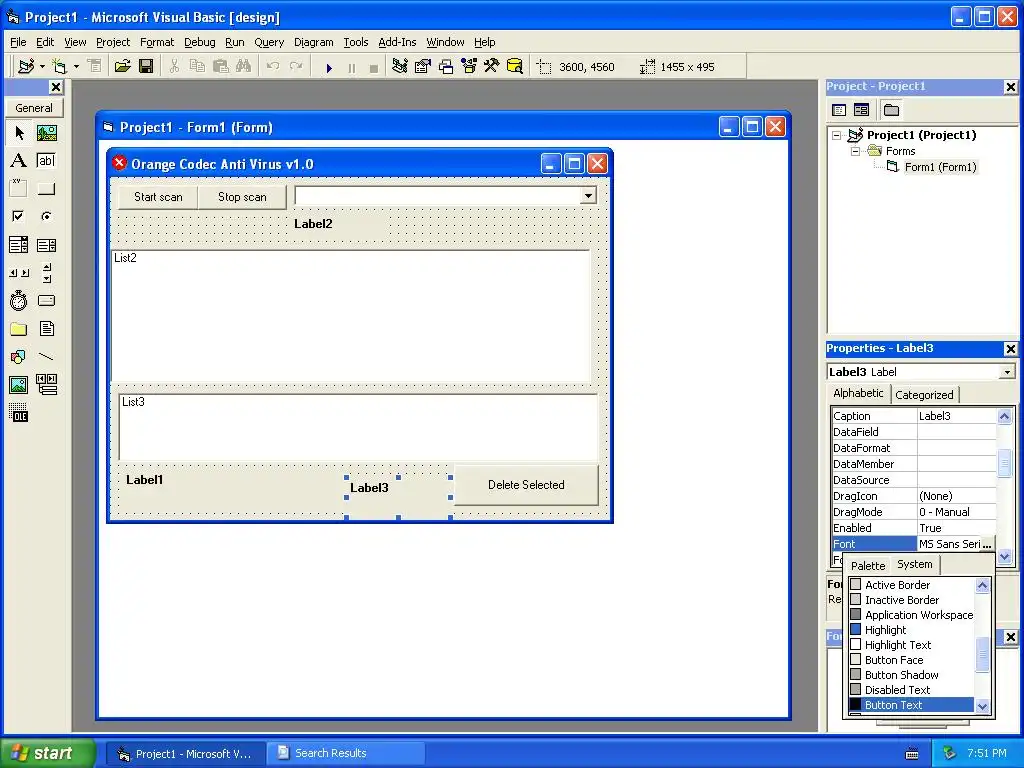
Task: Select the Enabled property row
Action: pyautogui.click(x=914, y=528)
